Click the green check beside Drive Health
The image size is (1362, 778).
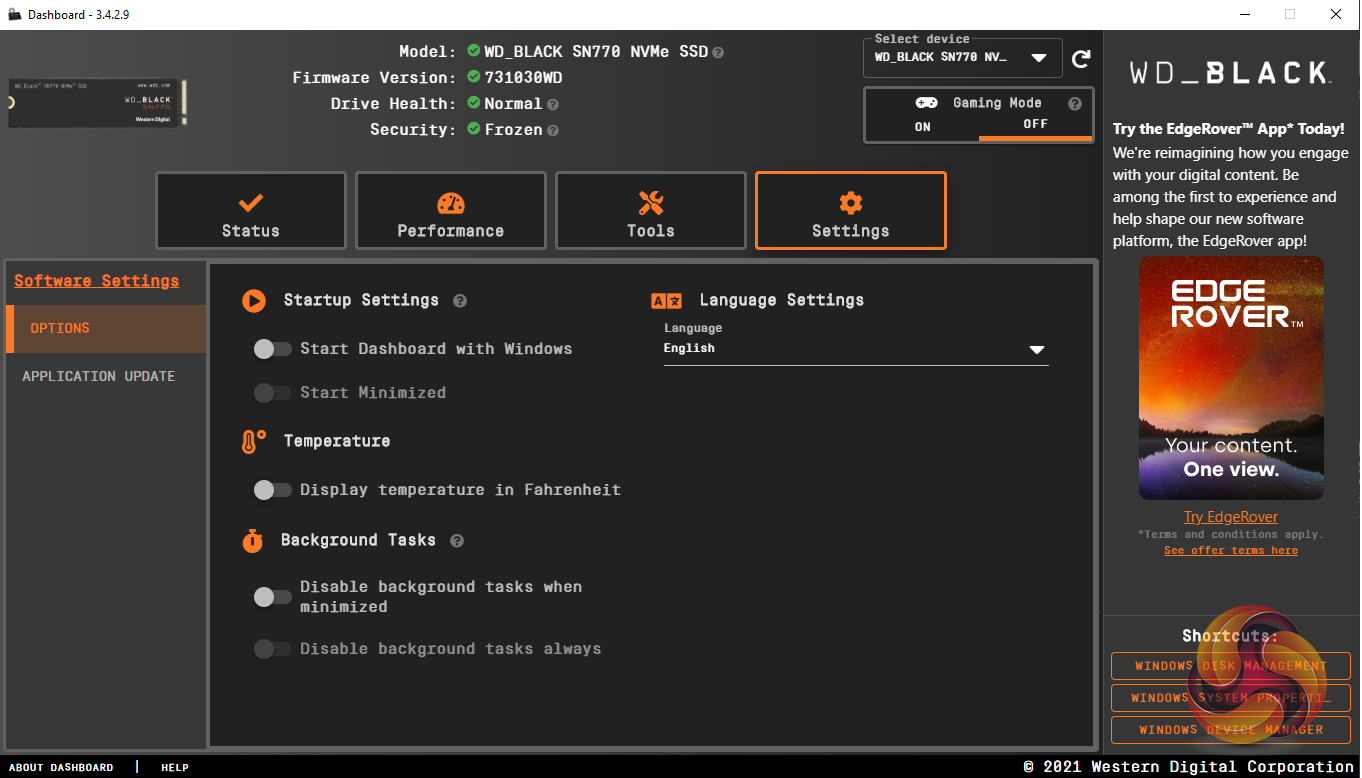pyautogui.click(x=474, y=103)
